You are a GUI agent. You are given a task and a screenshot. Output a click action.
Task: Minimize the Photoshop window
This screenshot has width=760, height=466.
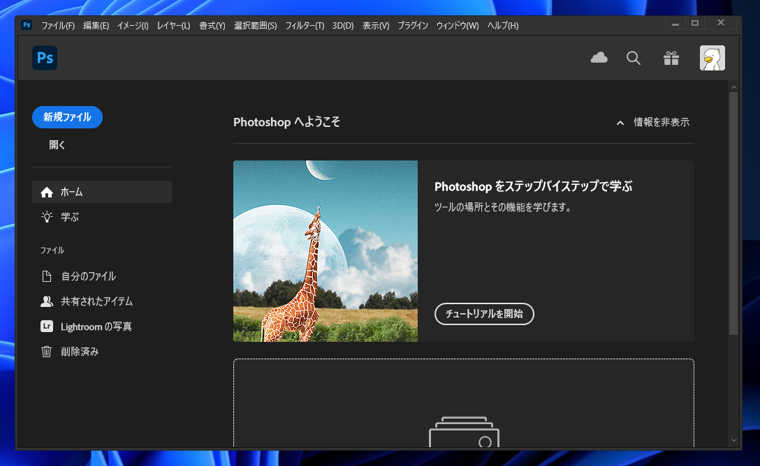click(x=675, y=23)
